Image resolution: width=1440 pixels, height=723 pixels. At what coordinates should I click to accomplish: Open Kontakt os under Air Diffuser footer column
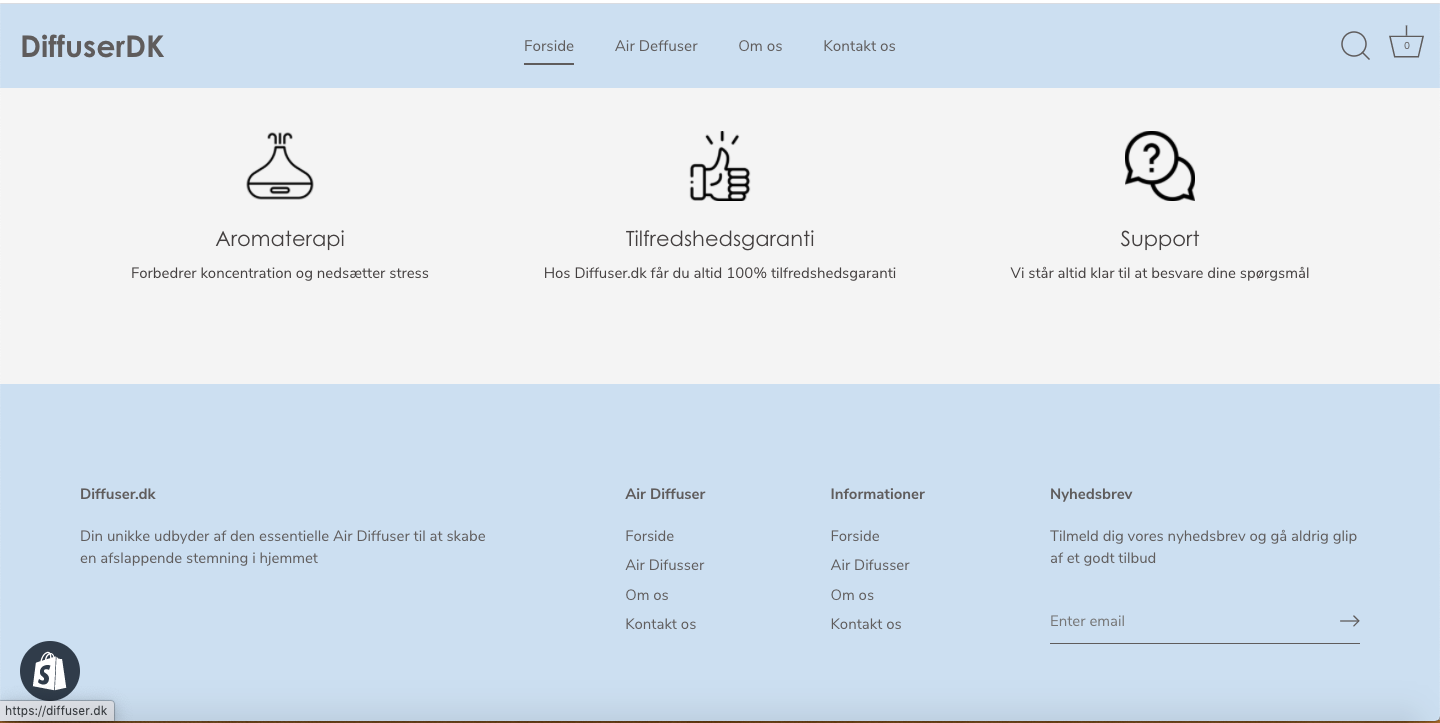661,624
